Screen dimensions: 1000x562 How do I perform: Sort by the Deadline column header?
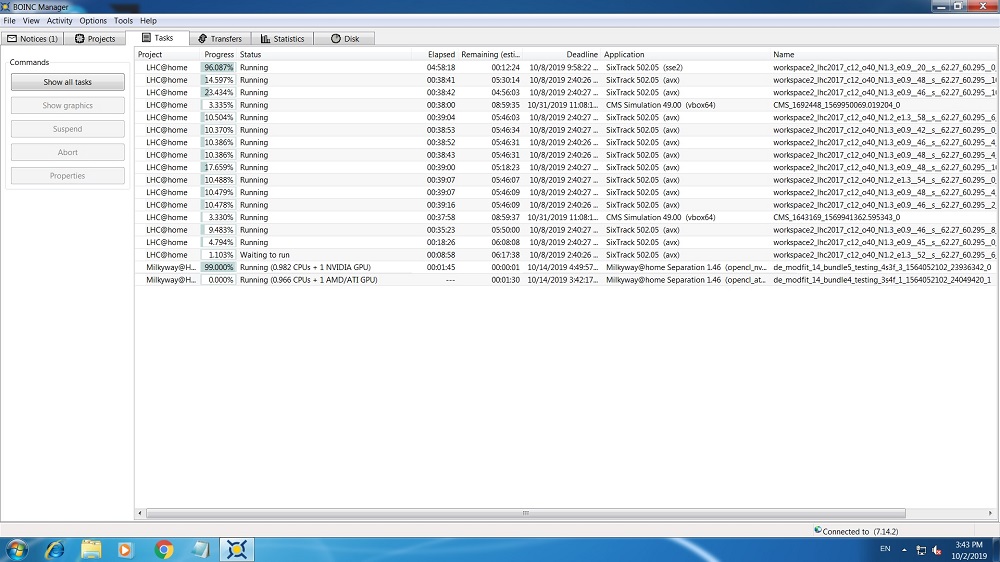(x=562, y=55)
